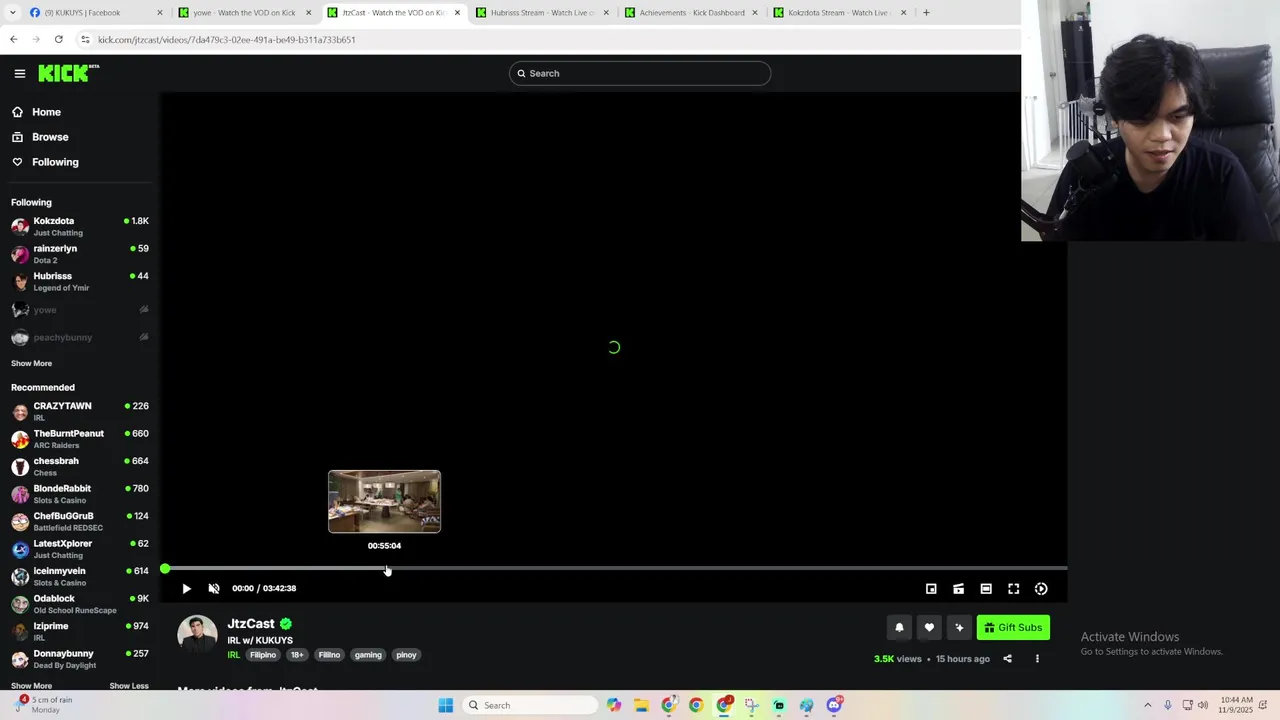This screenshot has width=1280, height=720.
Task: Click the pinoy tag
Action: [406, 655]
